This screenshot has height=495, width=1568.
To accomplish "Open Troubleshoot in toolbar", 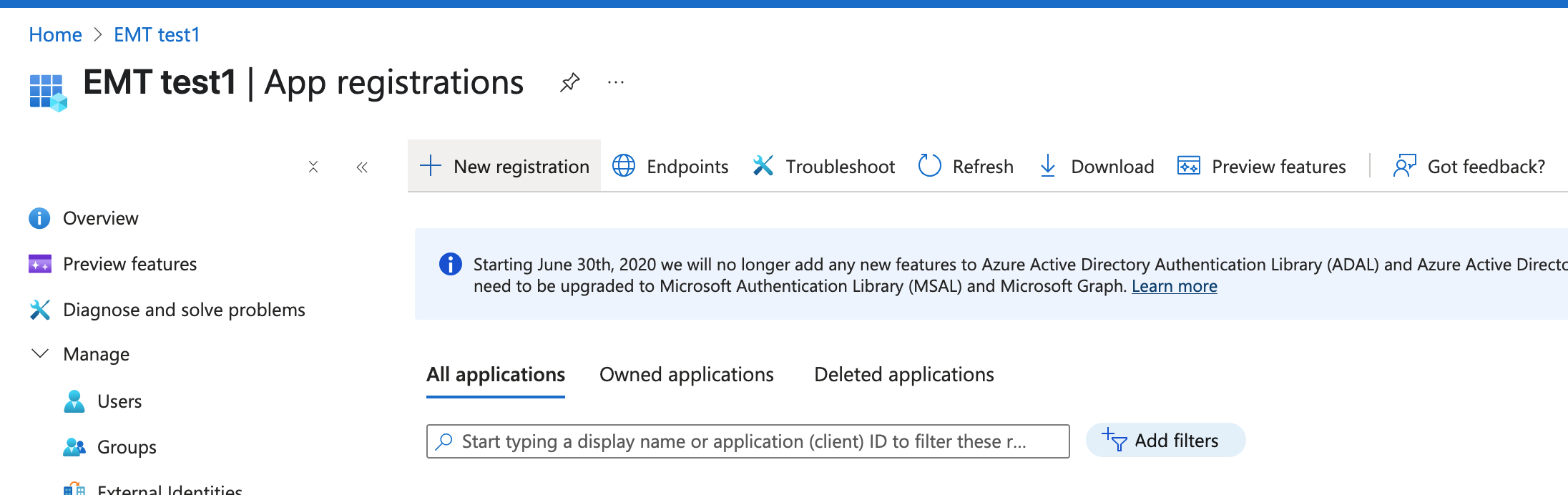I will (823, 166).
